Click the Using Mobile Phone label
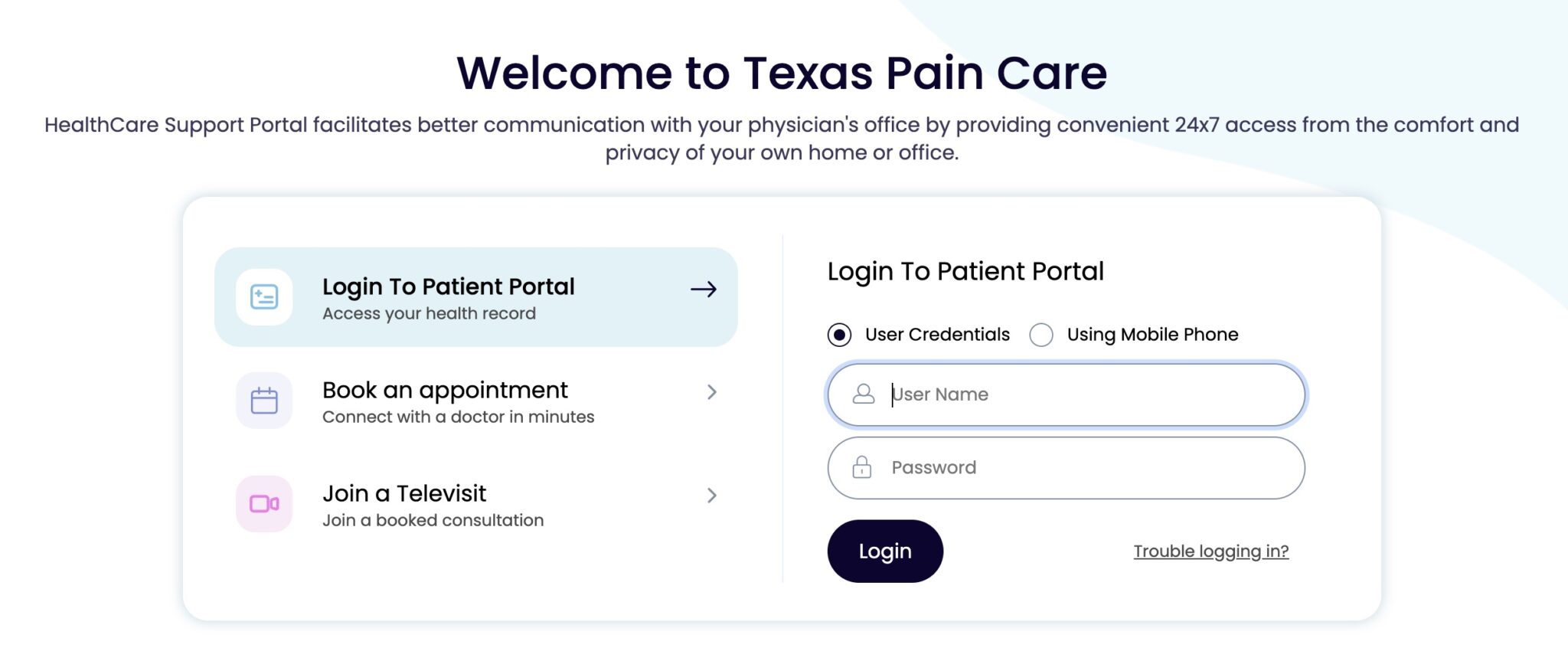 click(x=1152, y=335)
